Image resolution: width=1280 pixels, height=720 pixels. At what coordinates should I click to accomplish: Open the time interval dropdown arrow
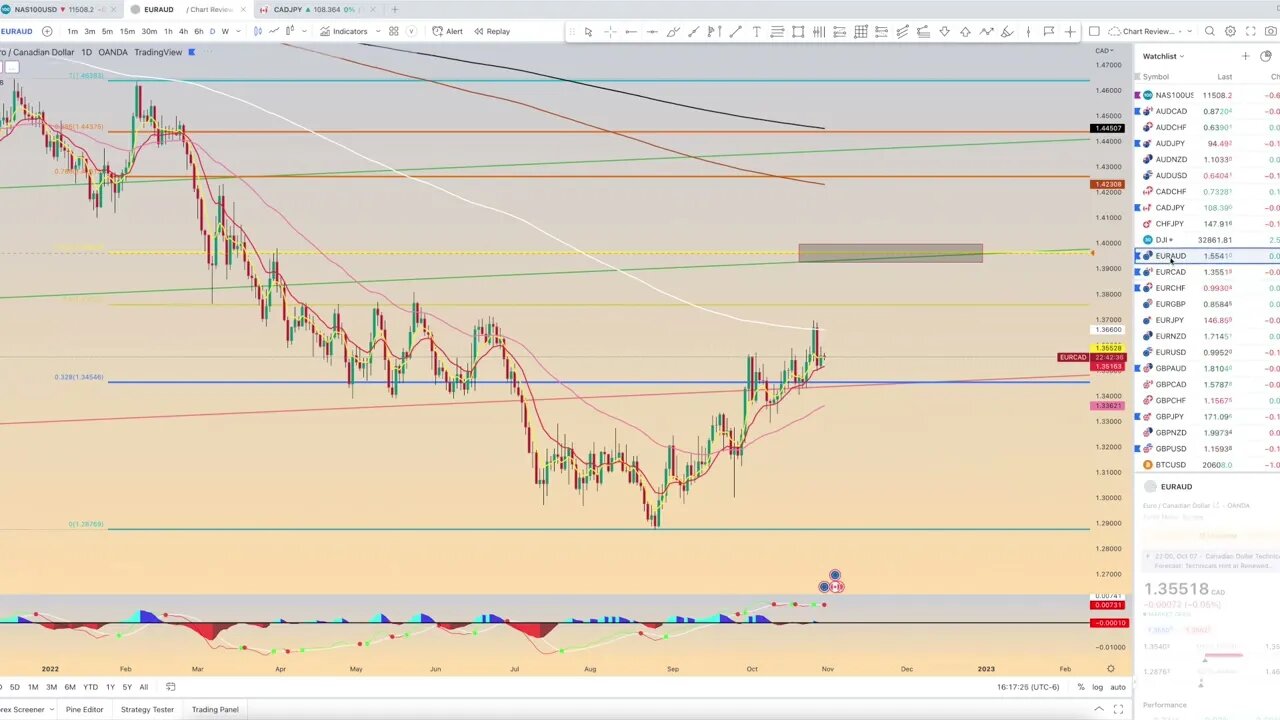(238, 31)
